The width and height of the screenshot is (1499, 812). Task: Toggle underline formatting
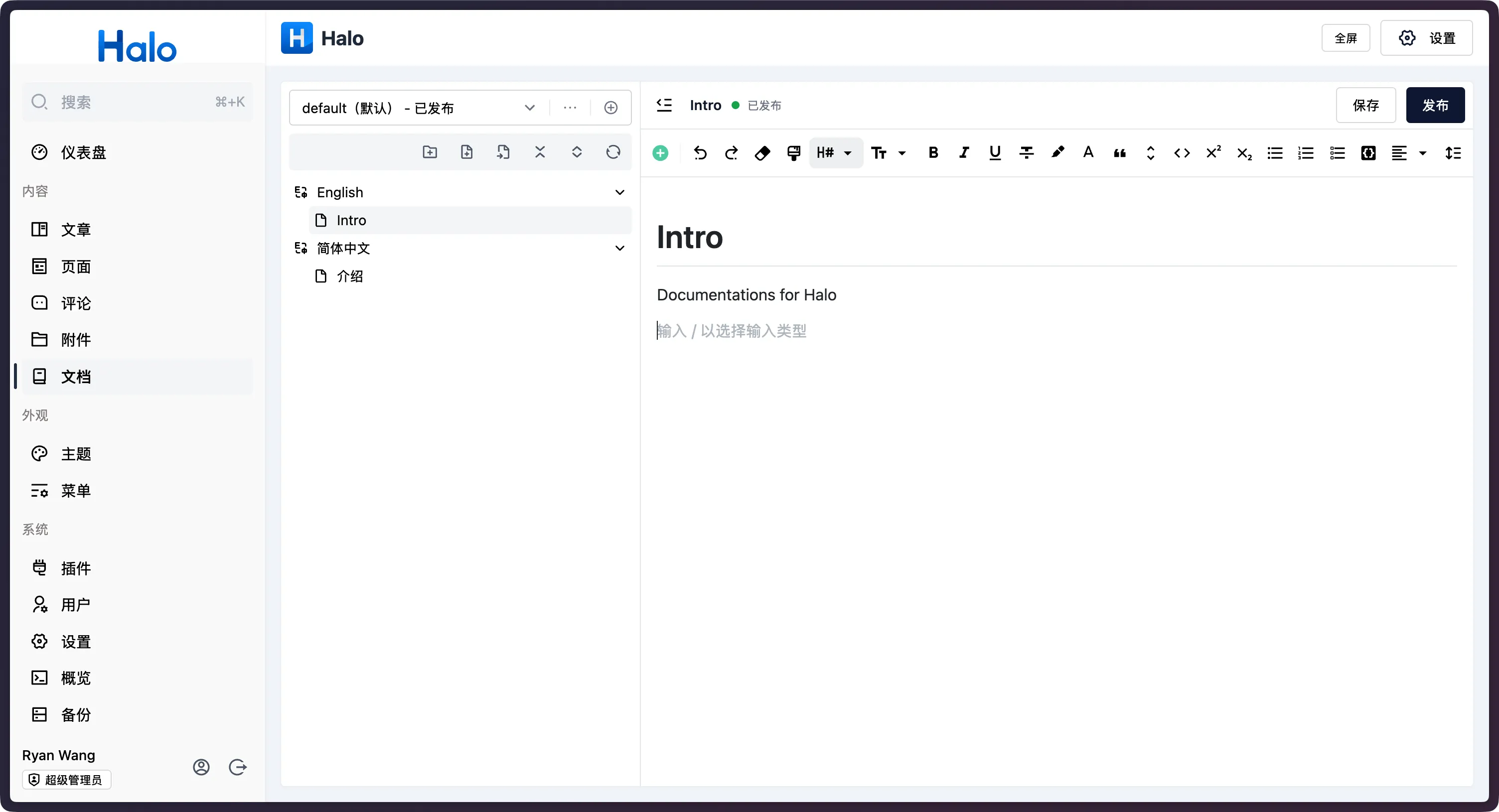pyautogui.click(x=995, y=153)
